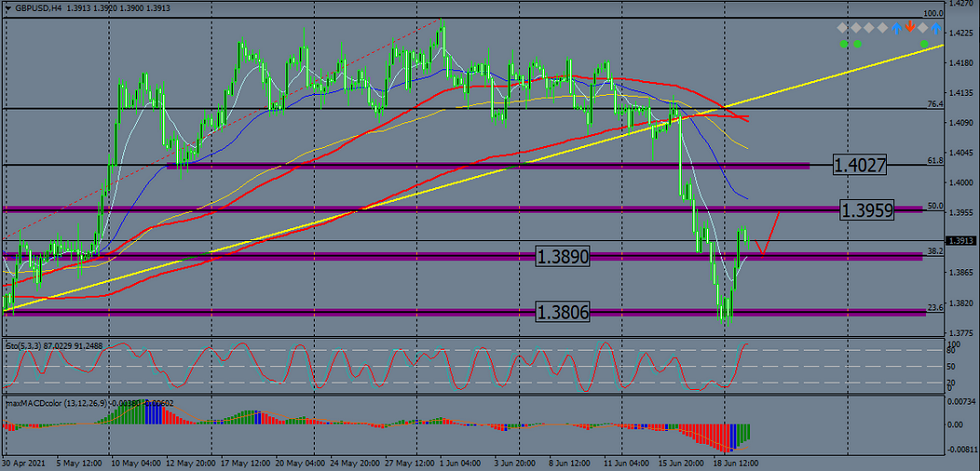The image size is (980, 471).
Task: Click the 1 Jun 04:00 time axis label
Action: point(458,464)
